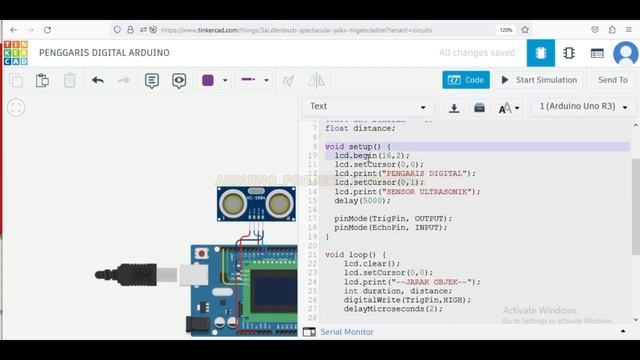Click 'pinMode(EchoPin, INPUT);' line
Image resolution: width=640 pixels, height=360 pixels.
coord(391,227)
